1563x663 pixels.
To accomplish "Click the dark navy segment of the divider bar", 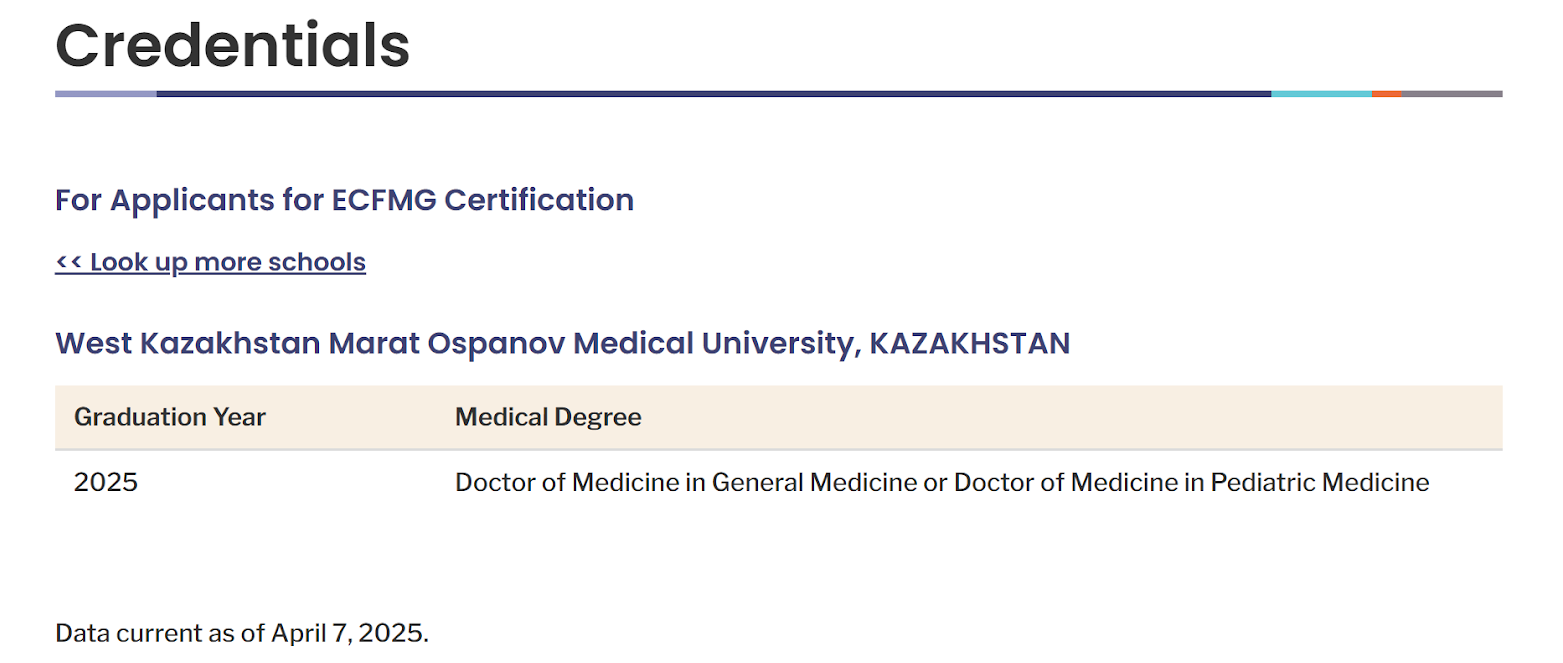I will pos(714,94).
